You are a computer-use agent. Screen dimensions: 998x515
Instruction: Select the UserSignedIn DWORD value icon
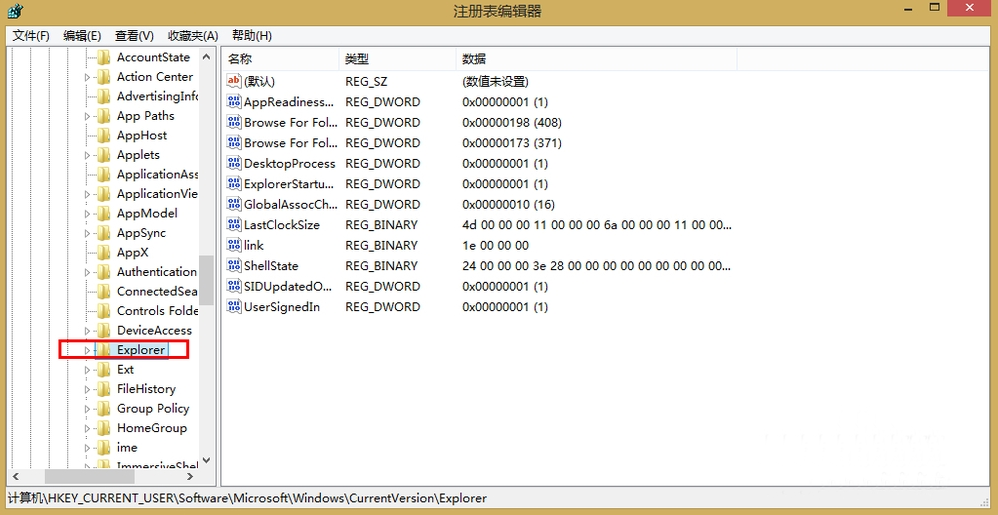coord(234,307)
